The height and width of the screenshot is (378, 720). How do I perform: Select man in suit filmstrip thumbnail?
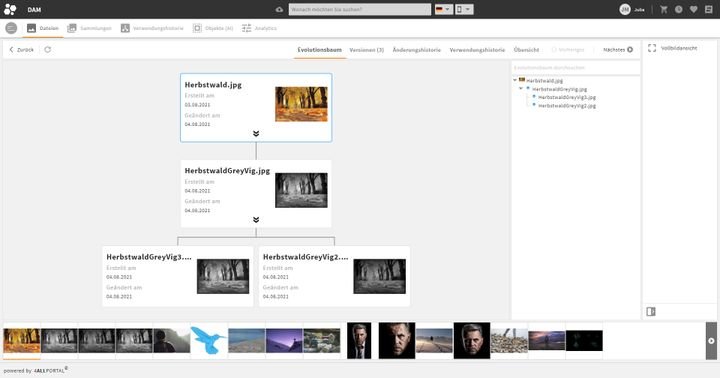(x=359, y=340)
